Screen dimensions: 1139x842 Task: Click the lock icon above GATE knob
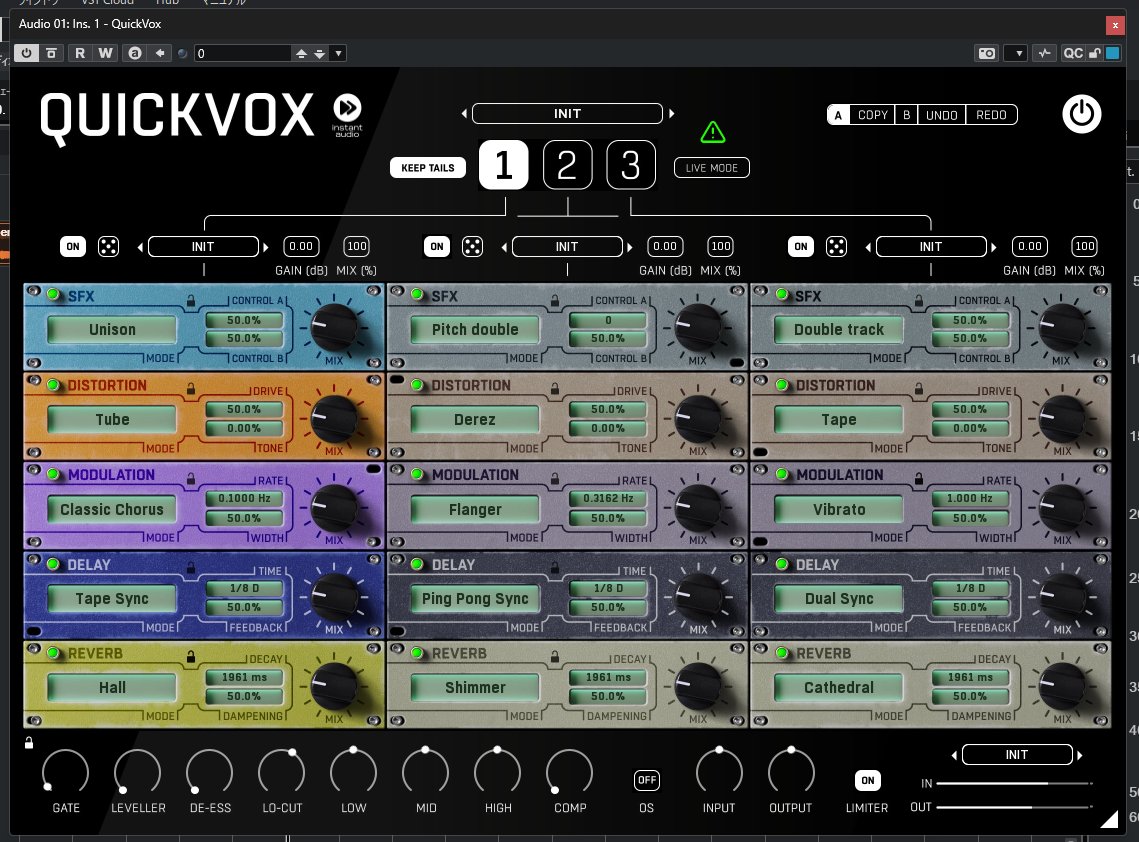pos(29,742)
